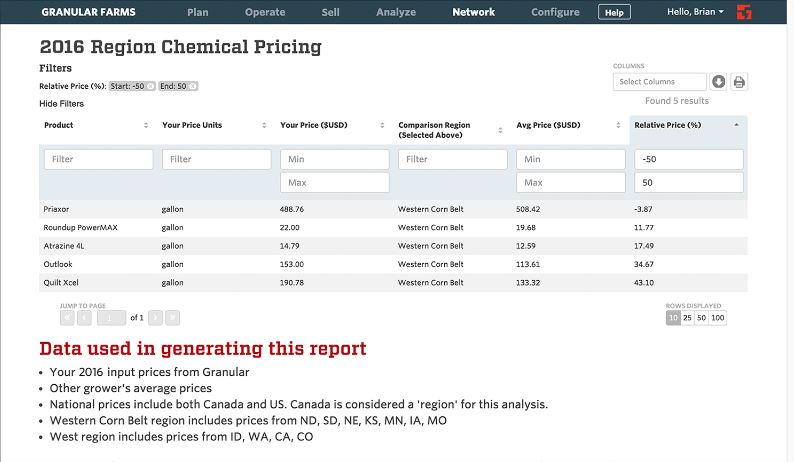The width and height of the screenshot is (794, 462).
Task: Show 25 rows per page
Action: click(x=688, y=318)
